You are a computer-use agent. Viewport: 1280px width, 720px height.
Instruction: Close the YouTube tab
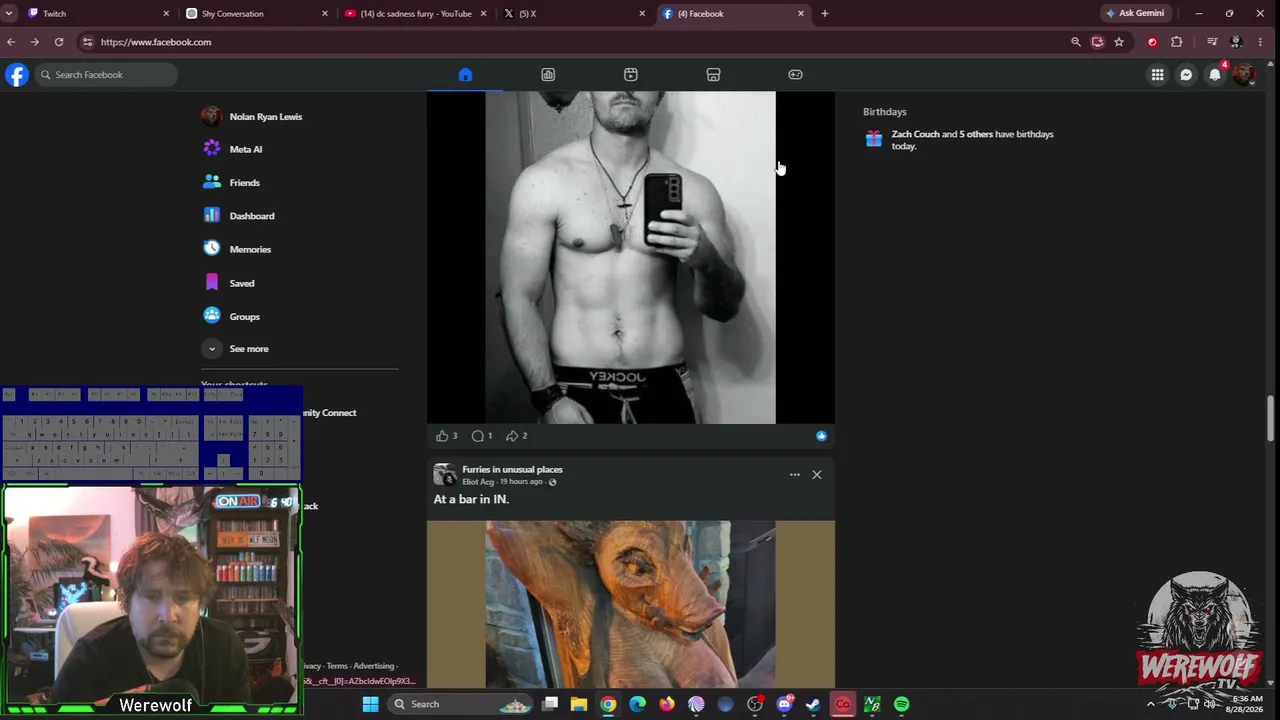(x=484, y=14)
